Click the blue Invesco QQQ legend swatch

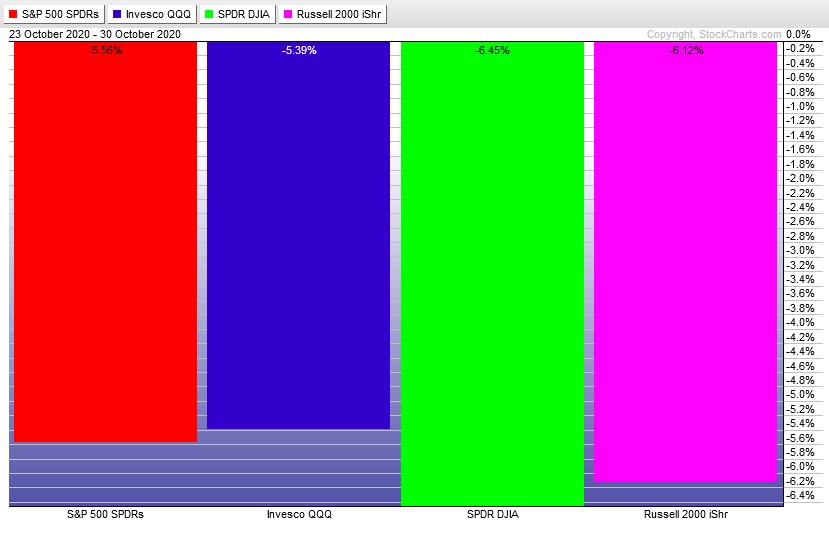tap(117, 14)
